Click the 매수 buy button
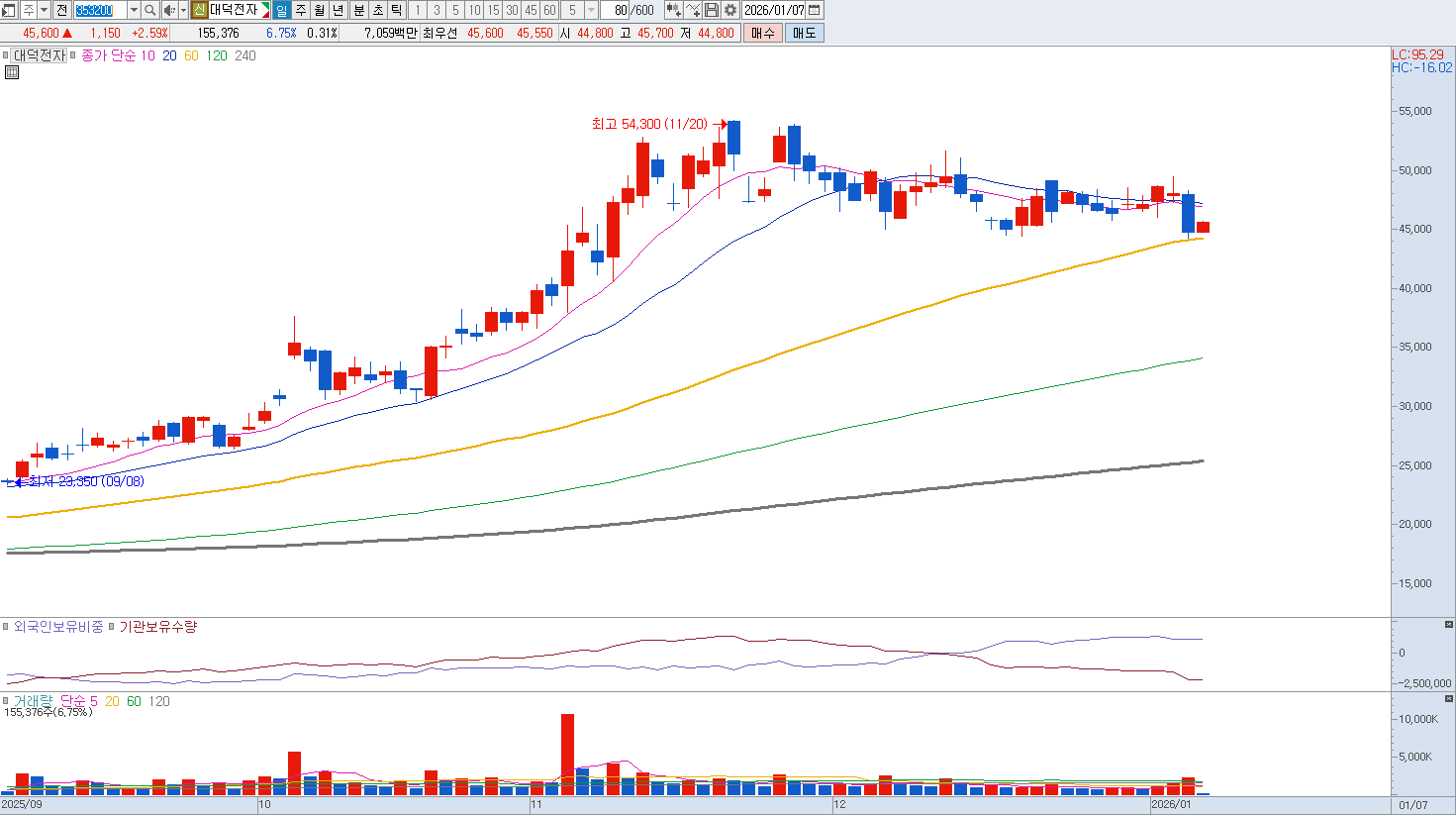The width and height of the screenshot is (1456, 815). (x=763, y=33)
